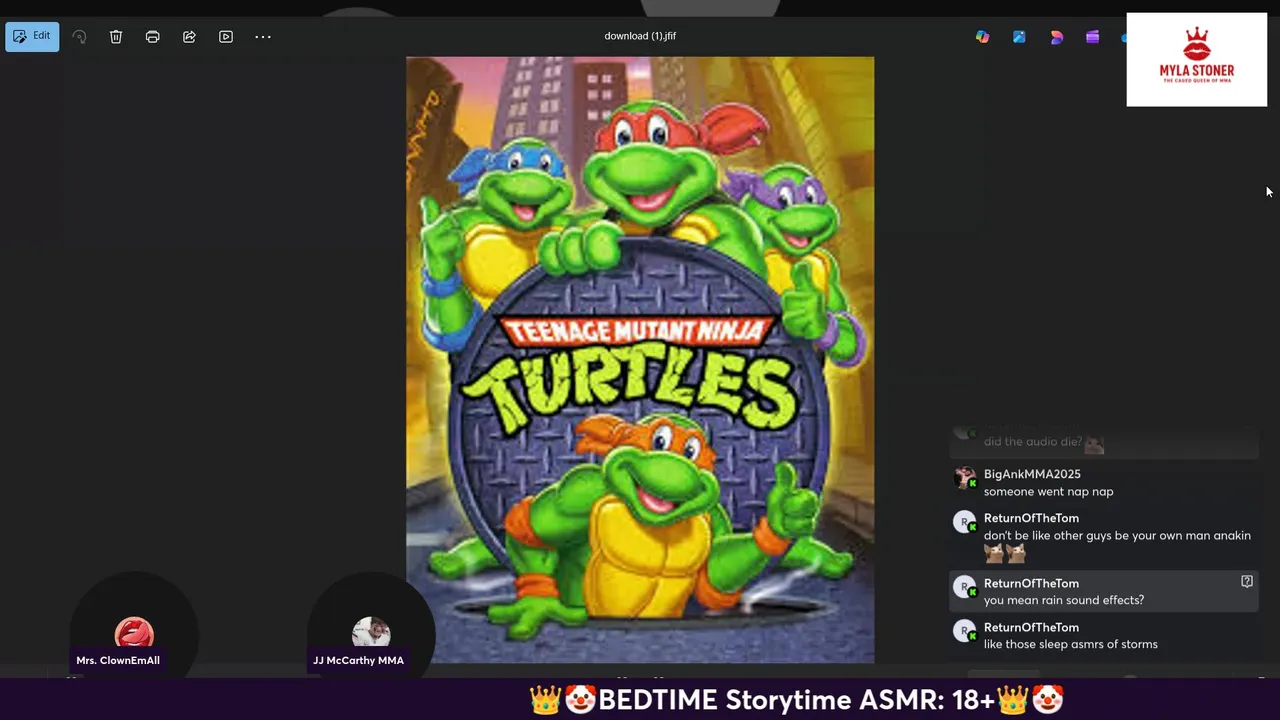Click the Myla Stoner logo overlay
Viewport: 1280px width, 720px height.
pyautogui.click(x=1197, y=59)
